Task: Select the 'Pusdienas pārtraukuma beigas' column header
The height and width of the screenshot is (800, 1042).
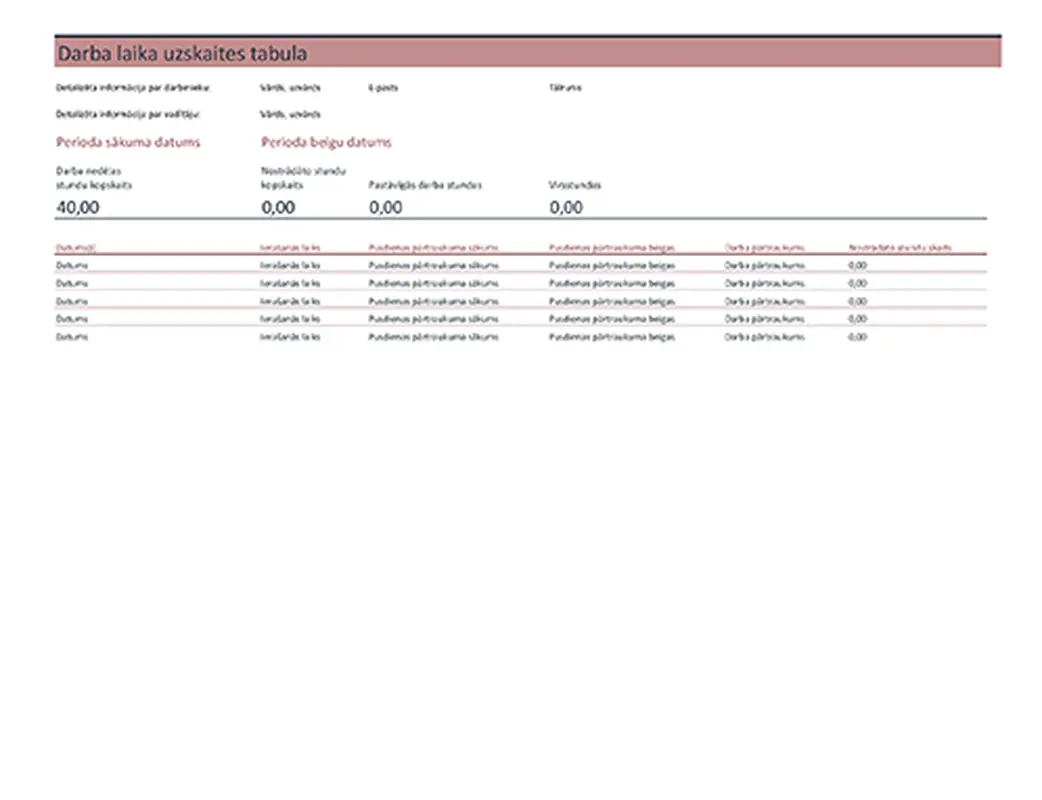Action: click(x=612, y=247)
